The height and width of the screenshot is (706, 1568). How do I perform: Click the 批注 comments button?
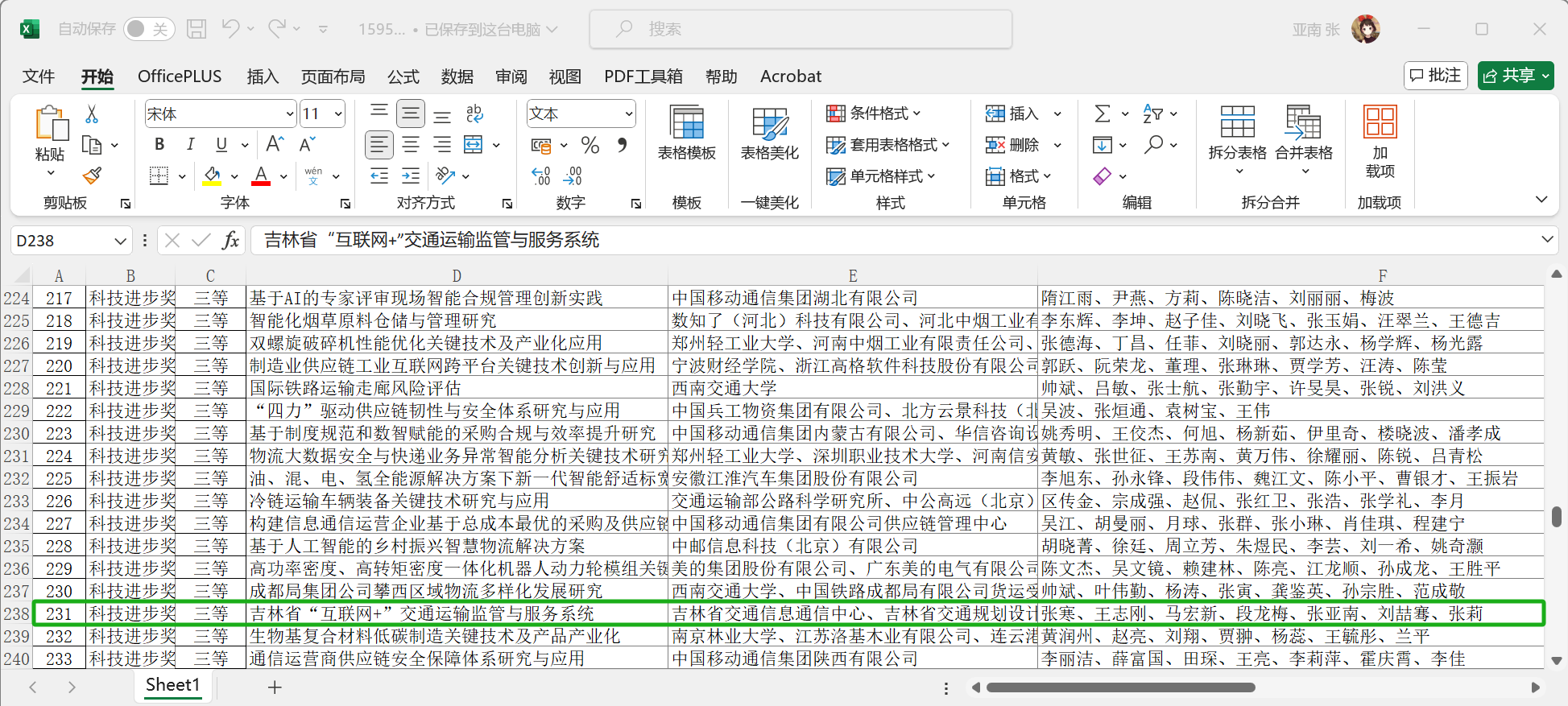coord(1435,76)
